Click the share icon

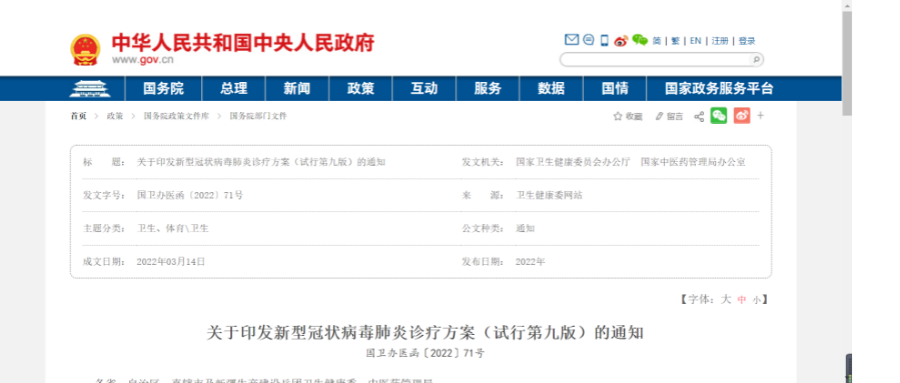coord(699,117)
